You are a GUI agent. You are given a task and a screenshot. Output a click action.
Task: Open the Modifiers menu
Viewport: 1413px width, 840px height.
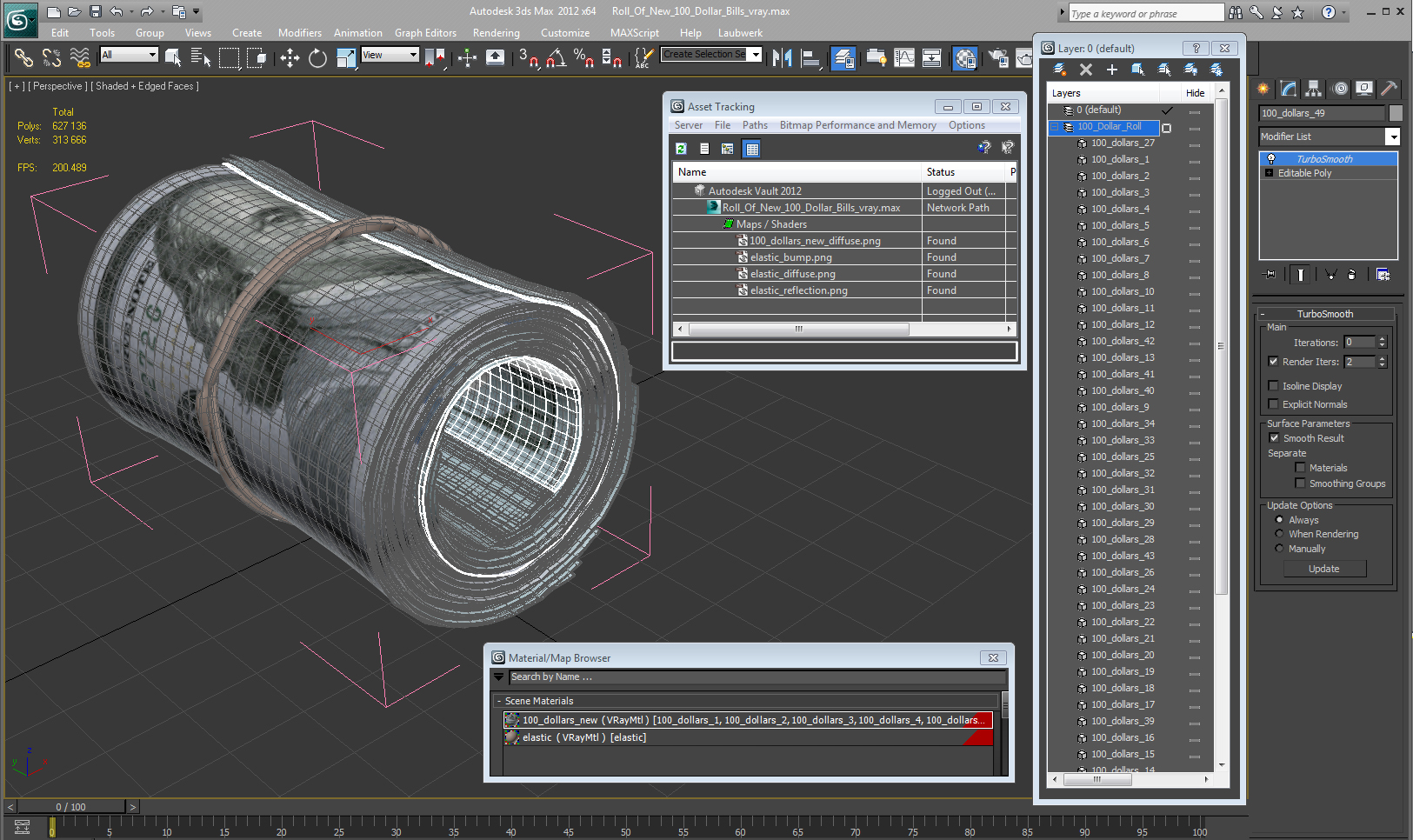tap(300, 33)
